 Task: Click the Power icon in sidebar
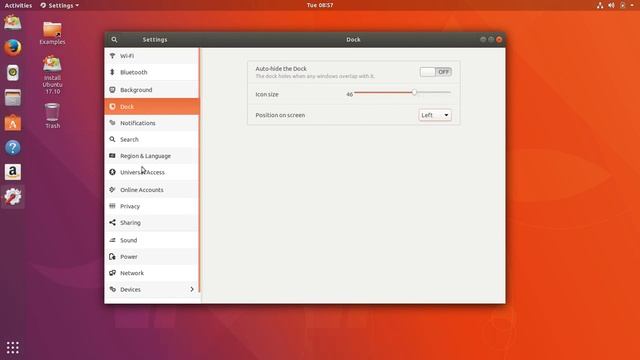coord(112,256)
